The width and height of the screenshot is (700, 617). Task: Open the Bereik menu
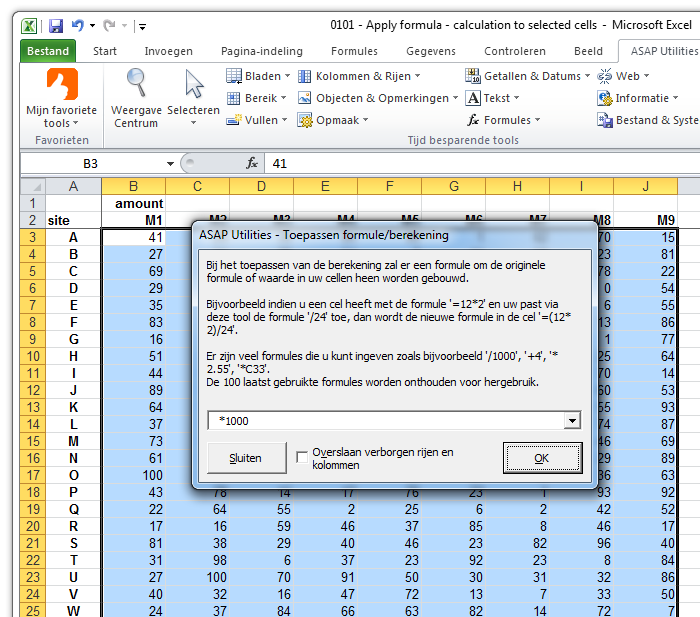tap(256, 98)
